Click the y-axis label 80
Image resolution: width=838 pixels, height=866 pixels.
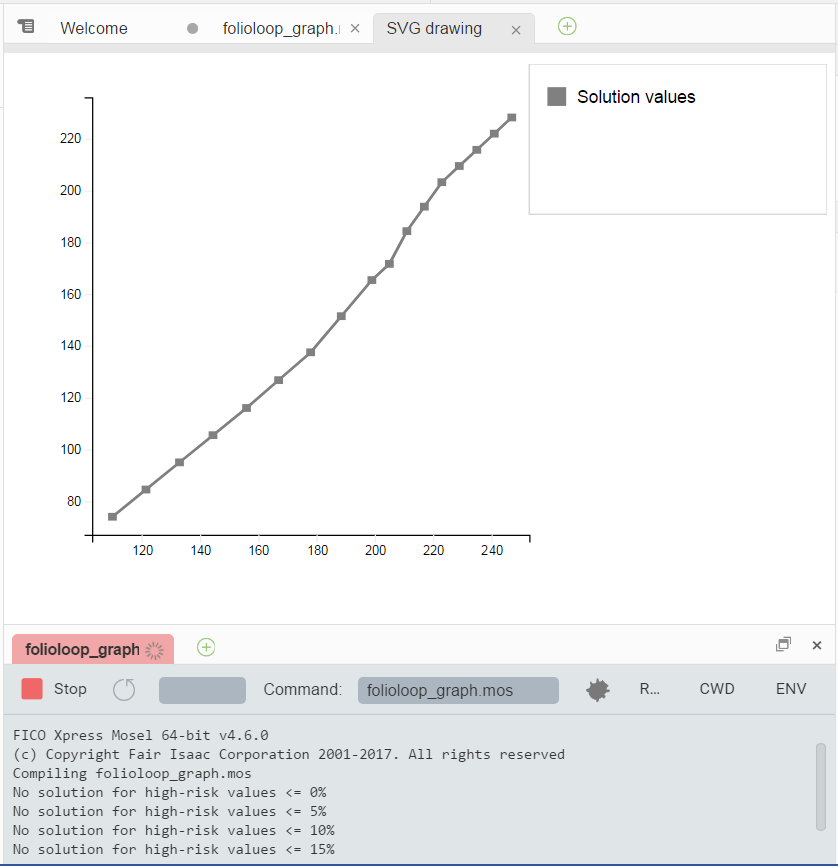tap(74, 501)
